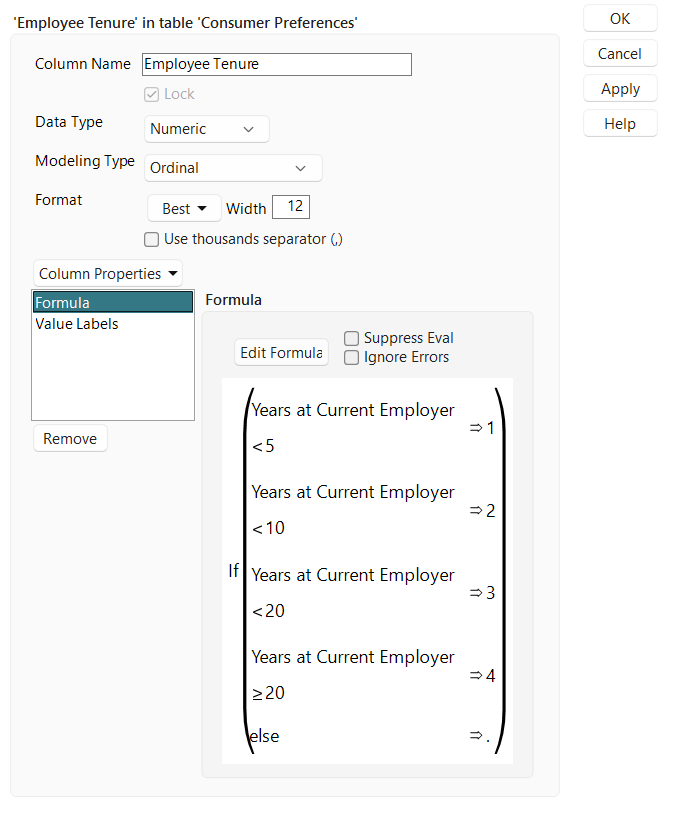Click the Cancel button

pos(619,53)
